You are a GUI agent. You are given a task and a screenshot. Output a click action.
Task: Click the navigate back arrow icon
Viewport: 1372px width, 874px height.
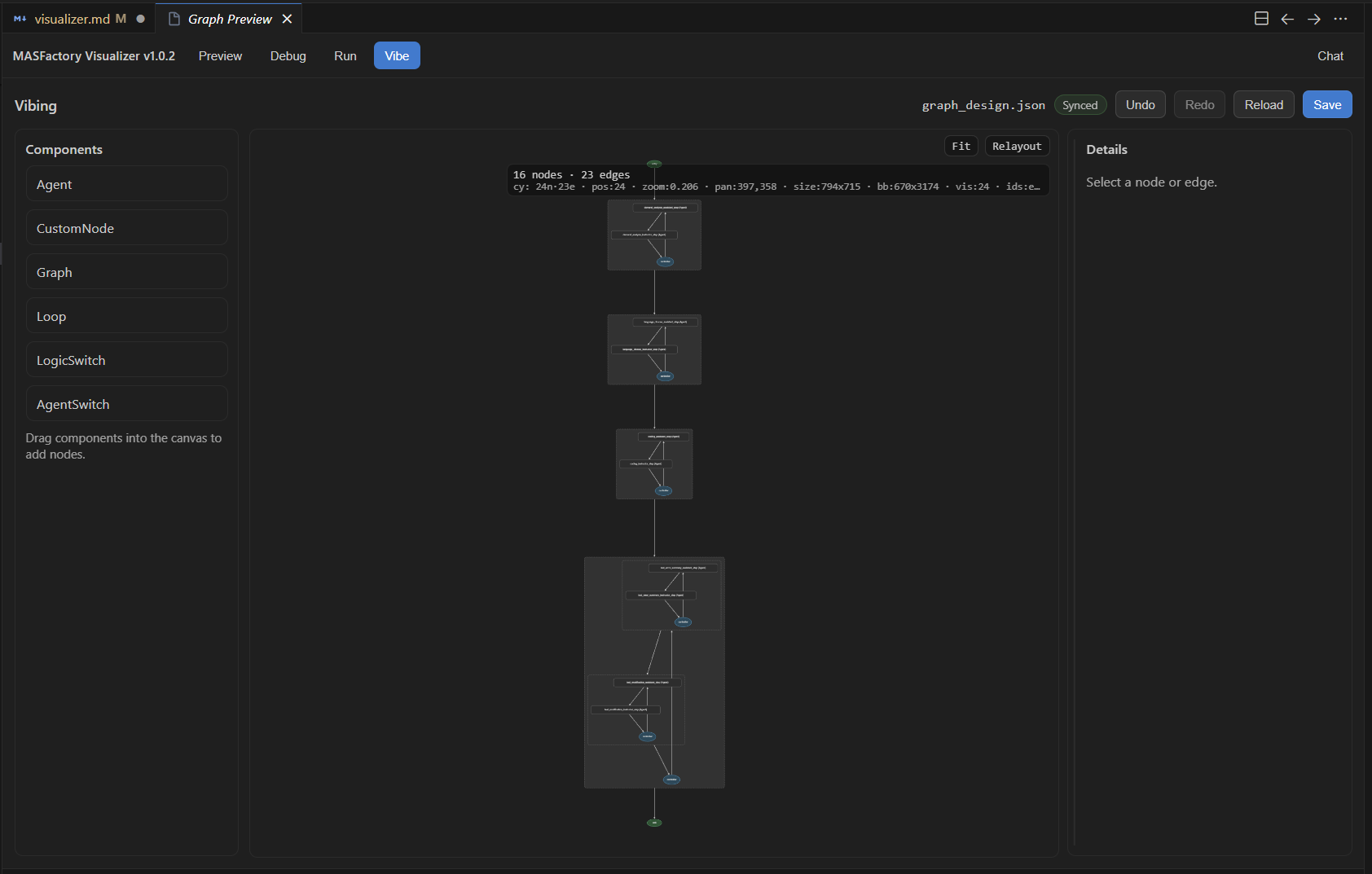pyautogui.click(x=1287, y=19)
